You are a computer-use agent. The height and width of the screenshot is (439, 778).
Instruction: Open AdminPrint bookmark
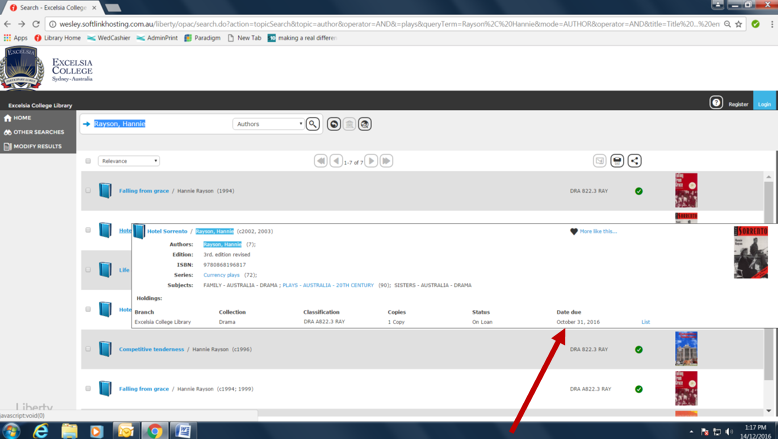pyautogui.click(x=157, y=38)
